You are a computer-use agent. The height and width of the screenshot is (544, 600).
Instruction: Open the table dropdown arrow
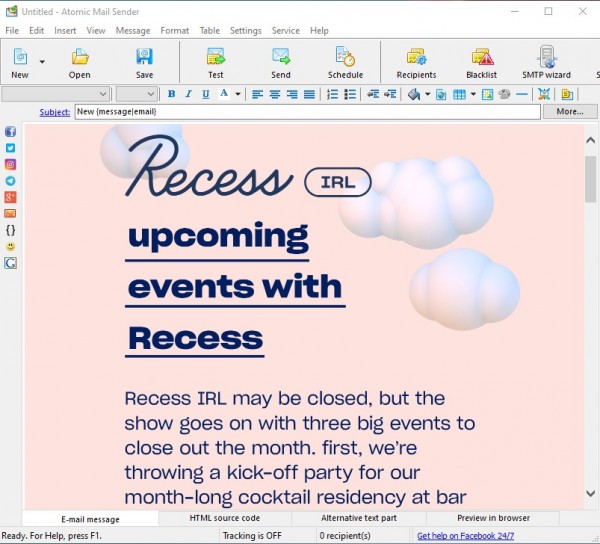point(473,94)
